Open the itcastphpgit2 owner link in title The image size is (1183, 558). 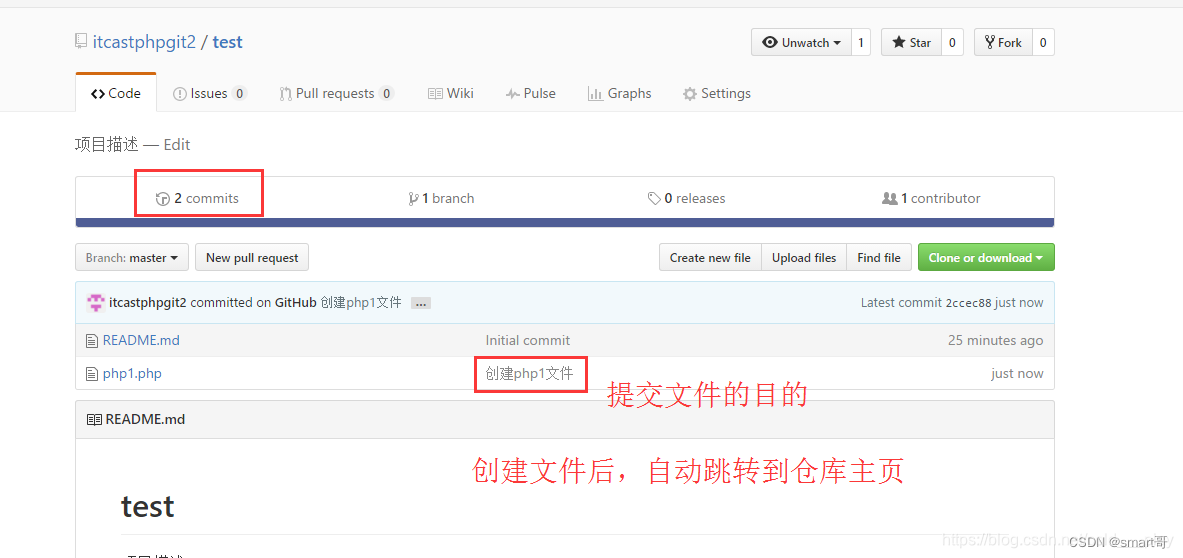[x=144, y=42]
